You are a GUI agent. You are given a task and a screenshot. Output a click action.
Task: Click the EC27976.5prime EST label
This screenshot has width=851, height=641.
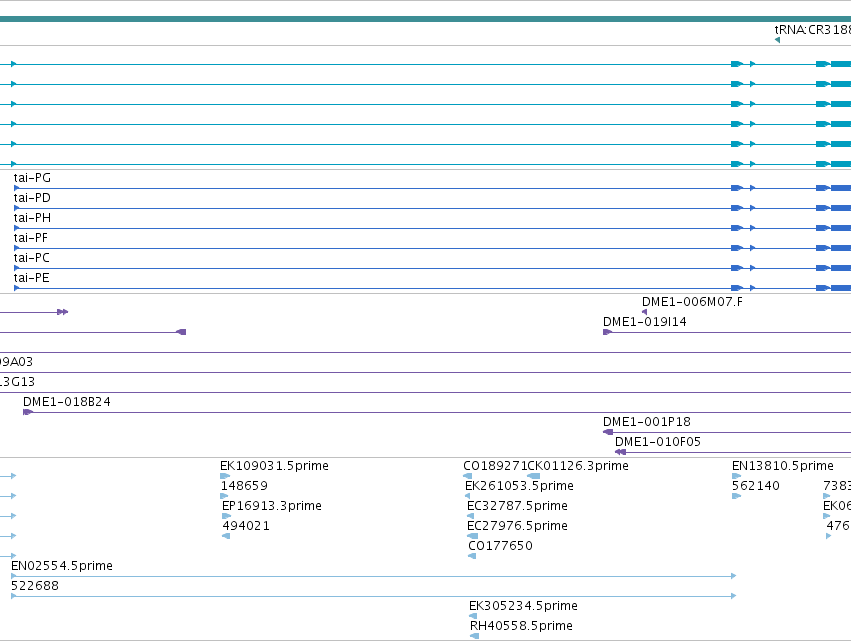pyautogui.click(x=517, y=526)
